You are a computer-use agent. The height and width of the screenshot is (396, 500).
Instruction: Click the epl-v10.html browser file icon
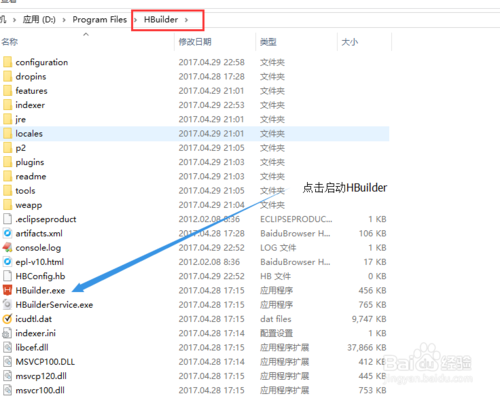click(x=7, y=262)
